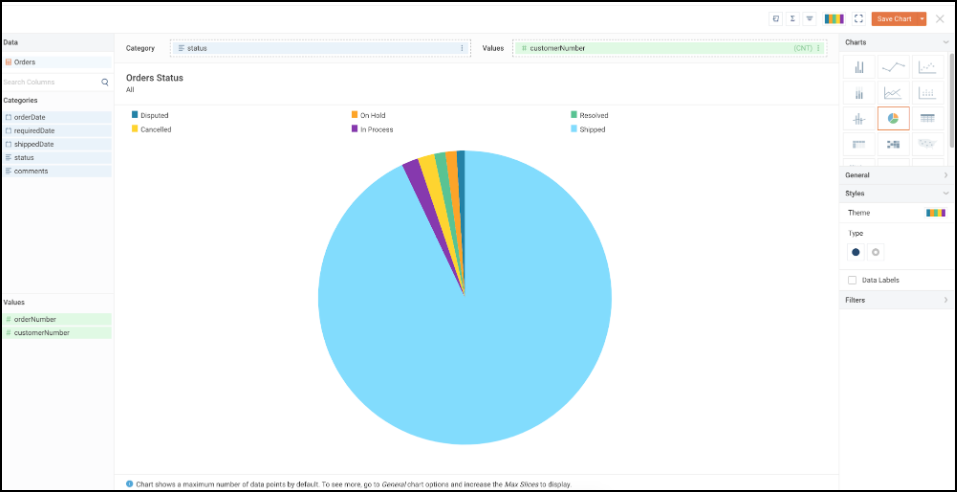The height and width of the screenshot is (492, 957).
Task: Toggle the Disputed legend entry
Action: (x=150, y=115)
